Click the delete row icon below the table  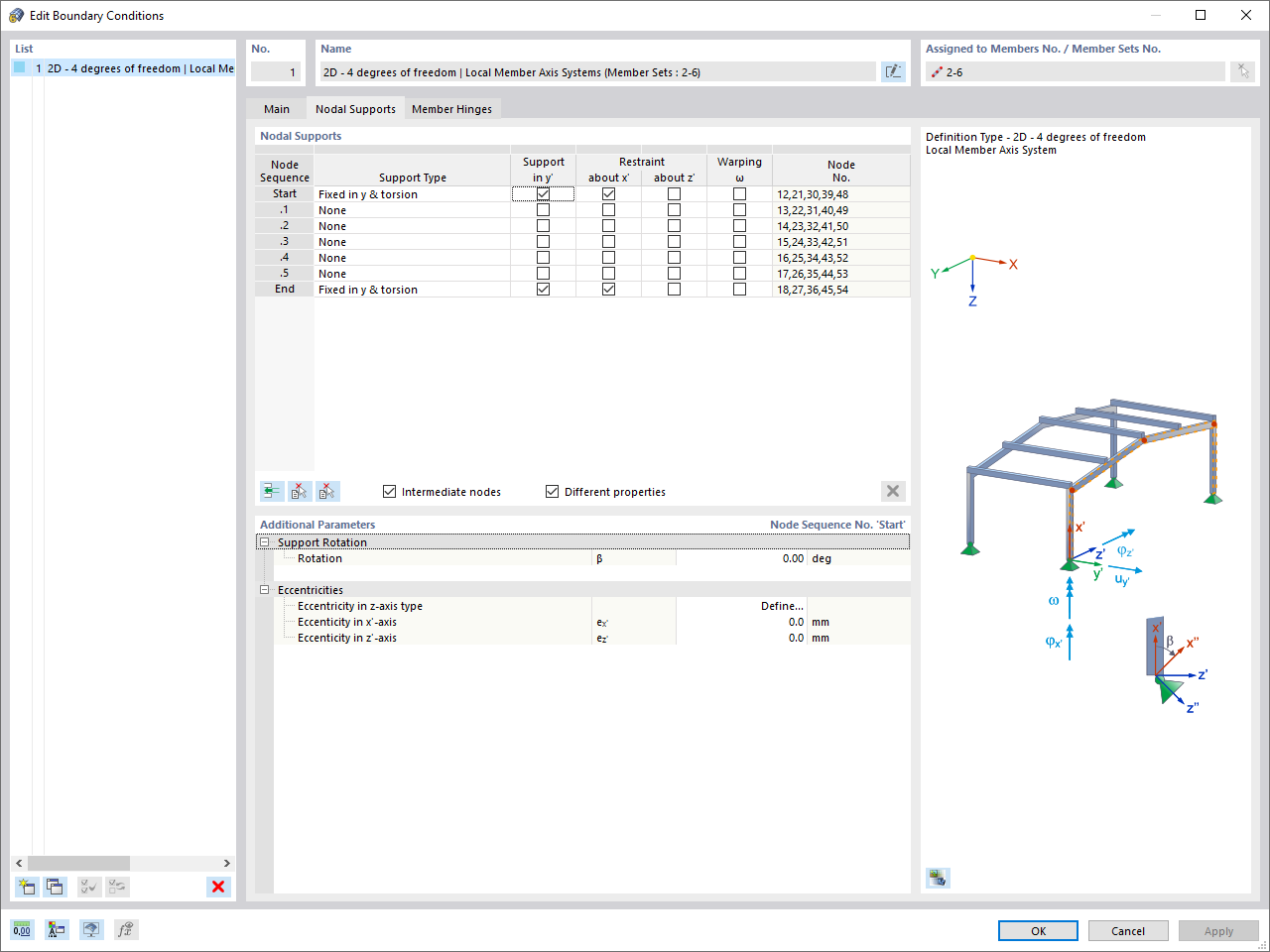point(300,491)
